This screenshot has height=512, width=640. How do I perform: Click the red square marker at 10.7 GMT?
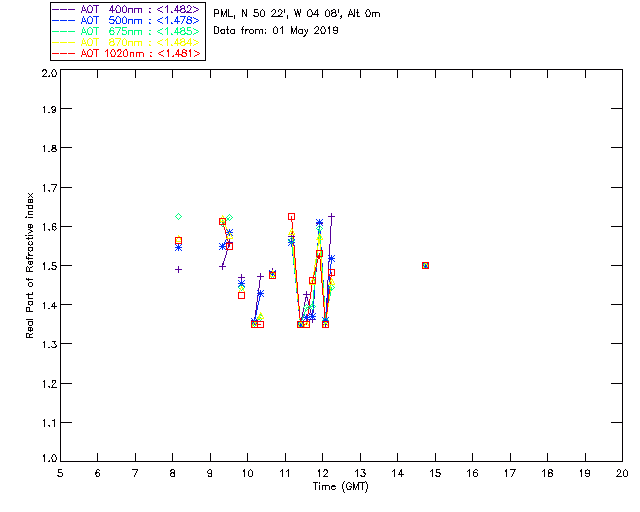coord(272,275)
